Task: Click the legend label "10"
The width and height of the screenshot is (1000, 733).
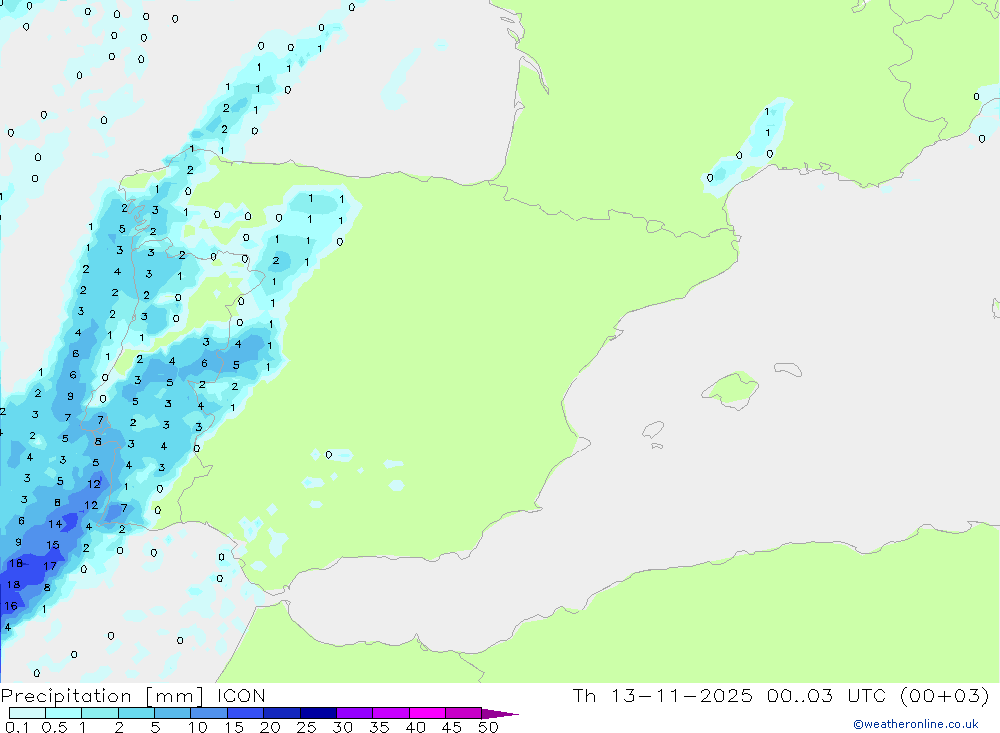Action: click(198, 727)
